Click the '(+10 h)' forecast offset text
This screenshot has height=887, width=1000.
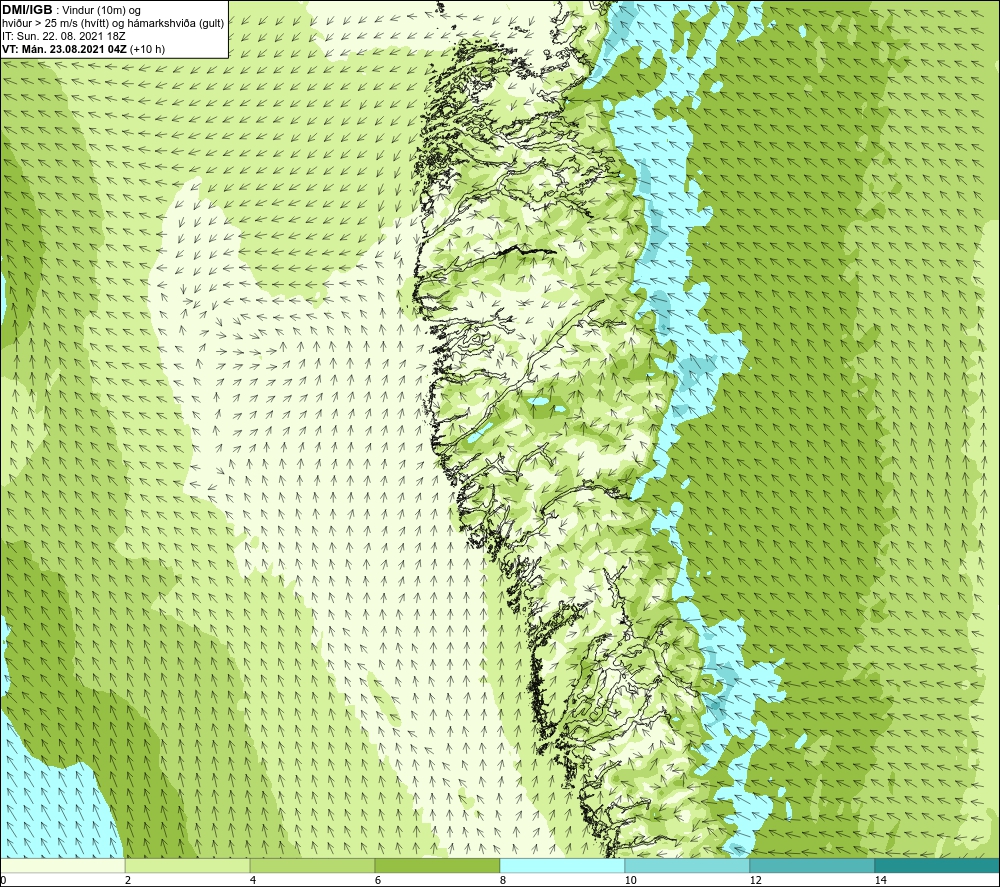[147, 49]
